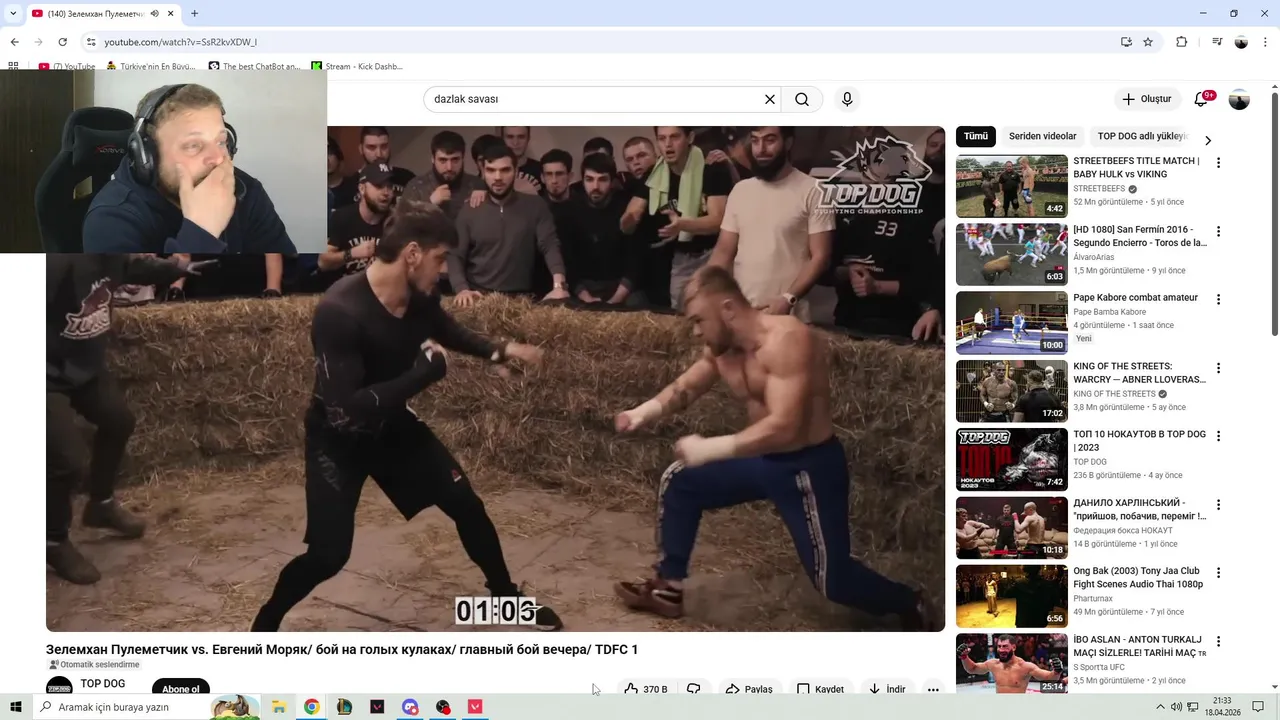
Task: Open the Stream - Kick Dashboard bookmark
Action: [357, 67]
